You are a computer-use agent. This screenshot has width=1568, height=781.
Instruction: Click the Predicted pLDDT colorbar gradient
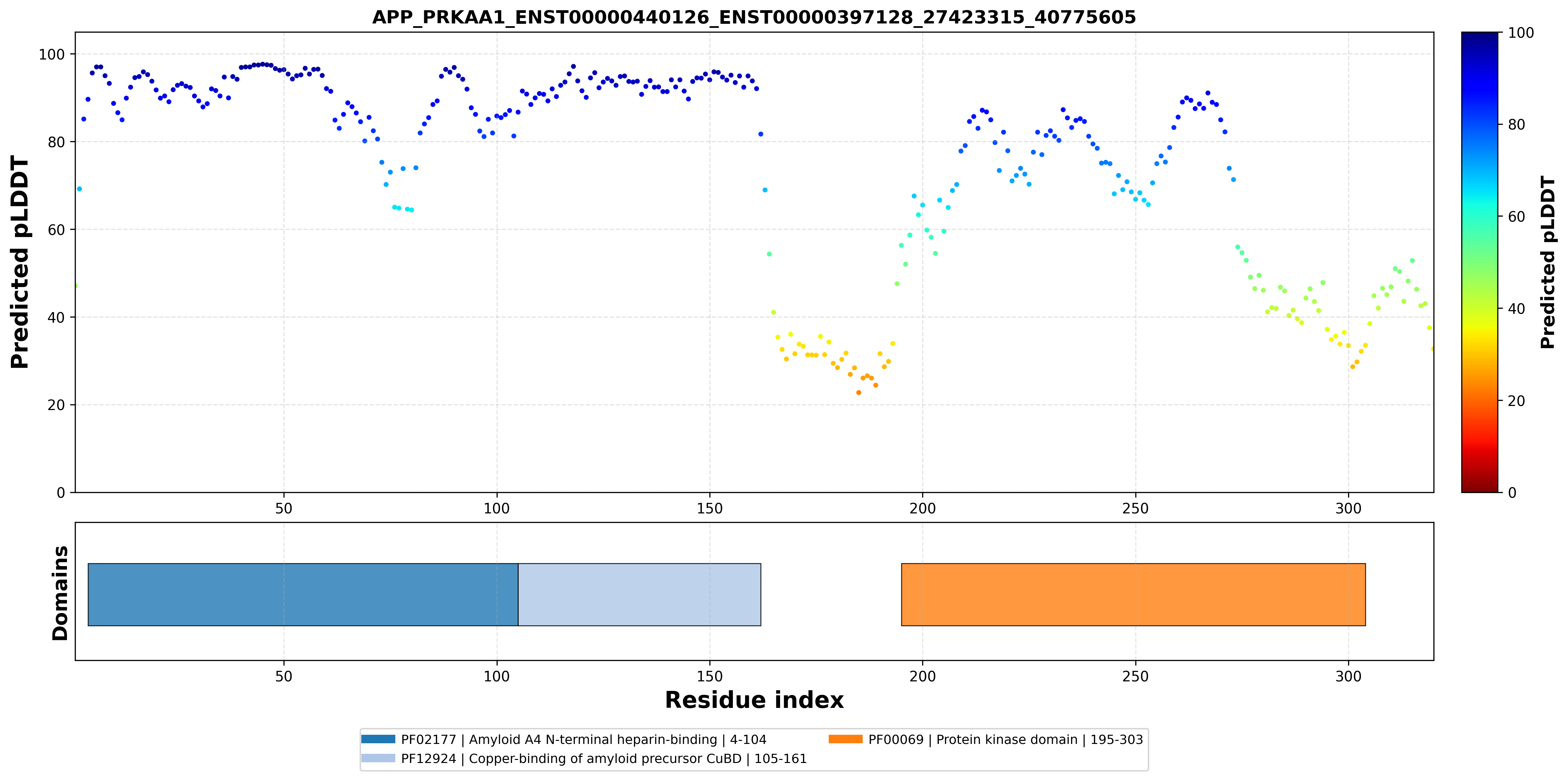pyautogui.click(x=1480, y=262)
